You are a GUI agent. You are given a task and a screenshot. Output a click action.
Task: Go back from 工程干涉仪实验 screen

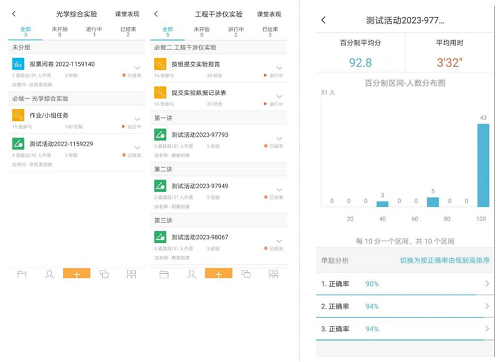pyautogui.click(x=156, y=14)
